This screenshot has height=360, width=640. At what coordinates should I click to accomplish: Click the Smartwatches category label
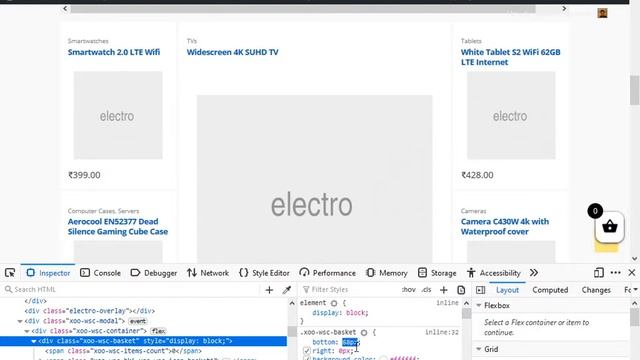(88, 41)
